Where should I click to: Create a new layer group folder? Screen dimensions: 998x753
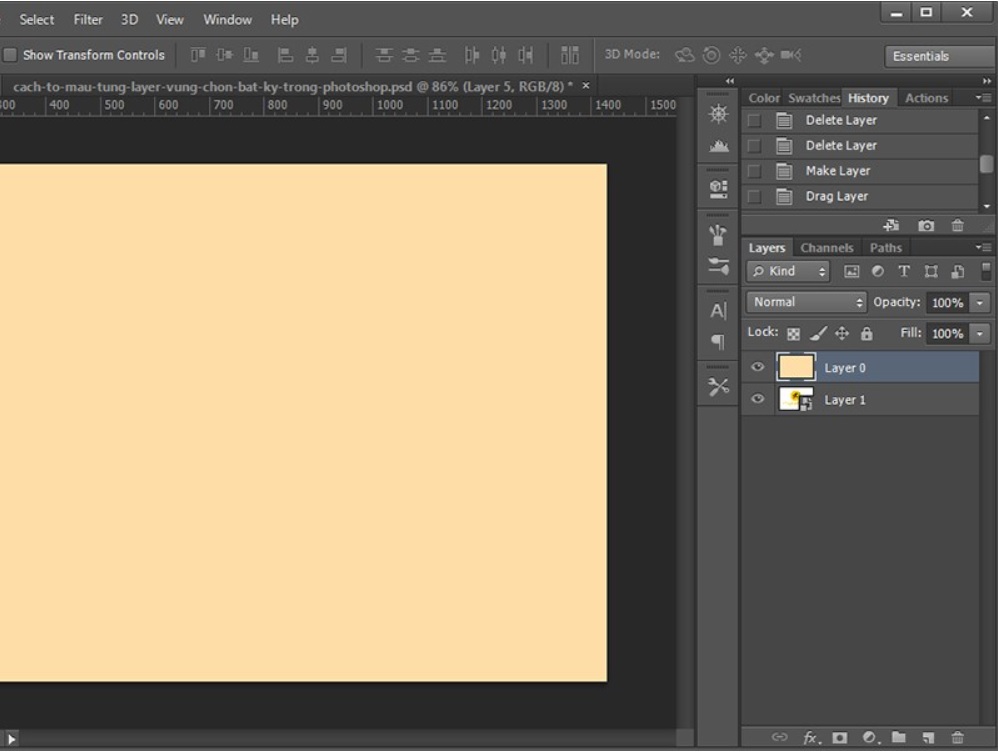(x=898, y=737)
